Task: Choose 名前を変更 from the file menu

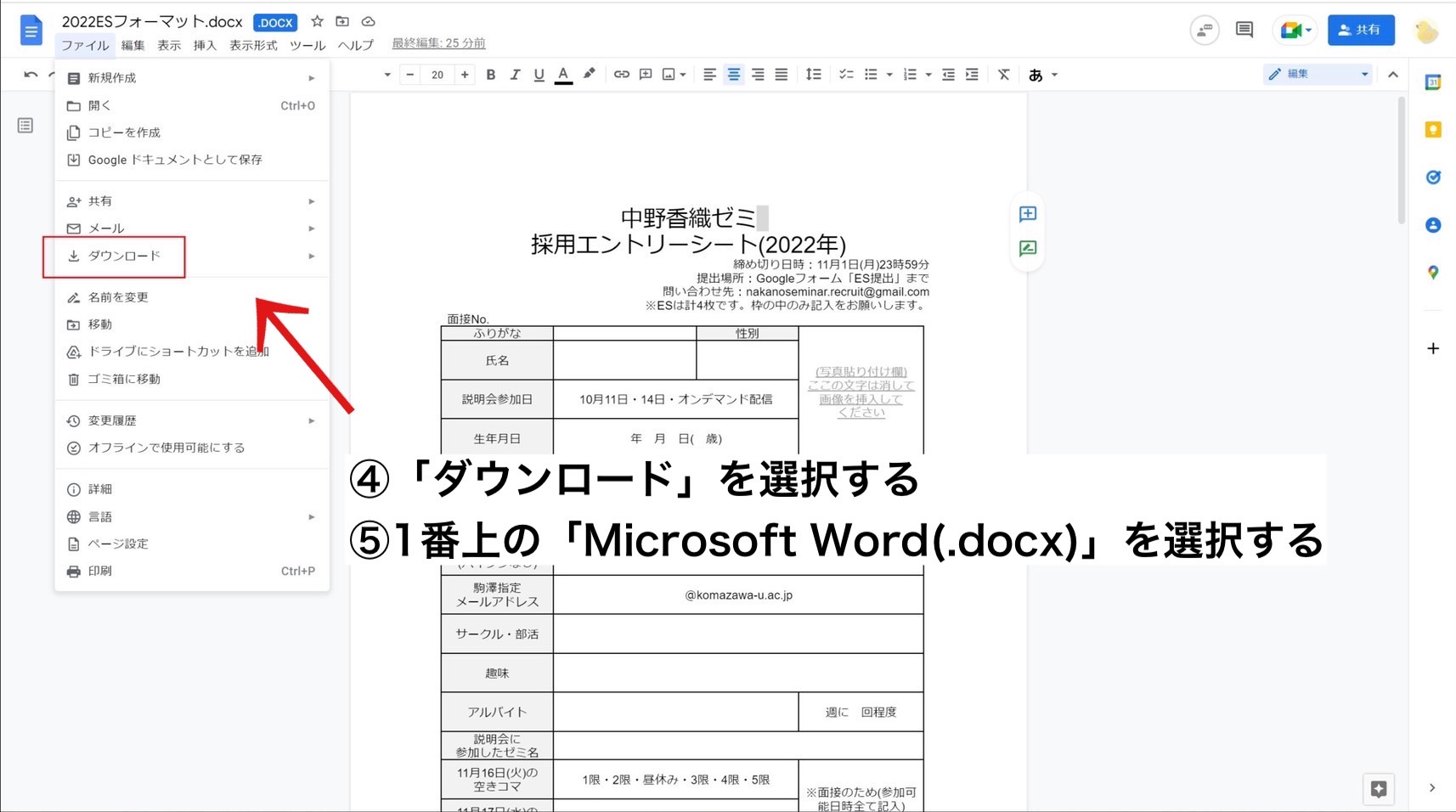Action: click(x=192, y=297)
